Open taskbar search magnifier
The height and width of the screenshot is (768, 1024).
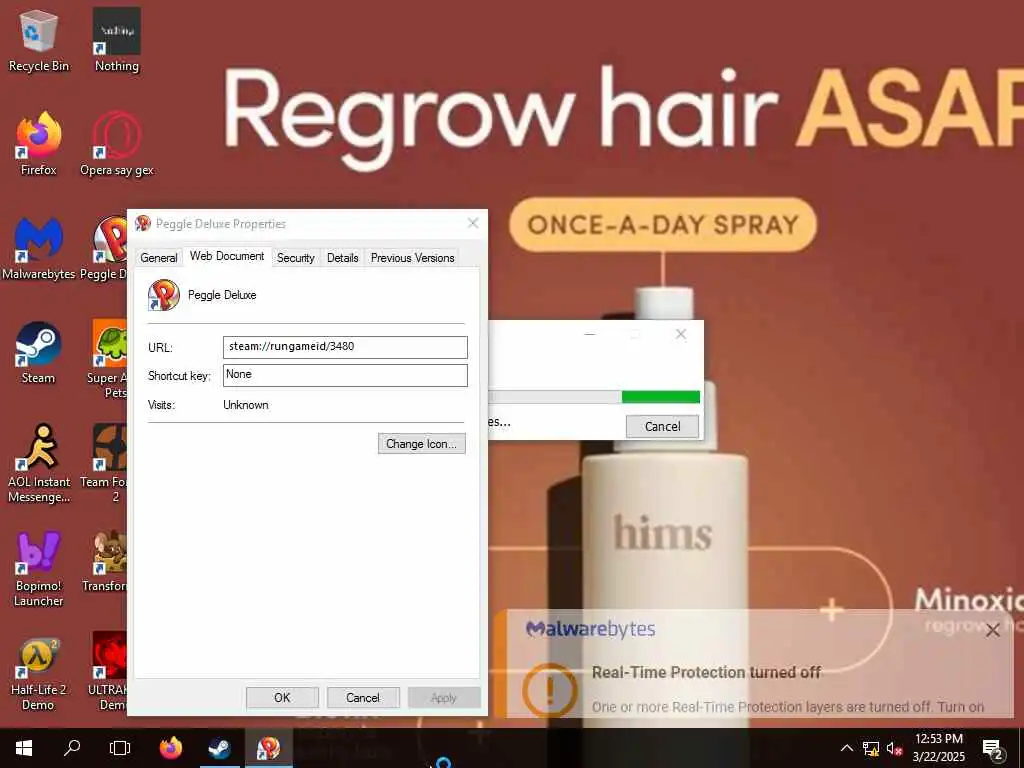coord(72,748)
